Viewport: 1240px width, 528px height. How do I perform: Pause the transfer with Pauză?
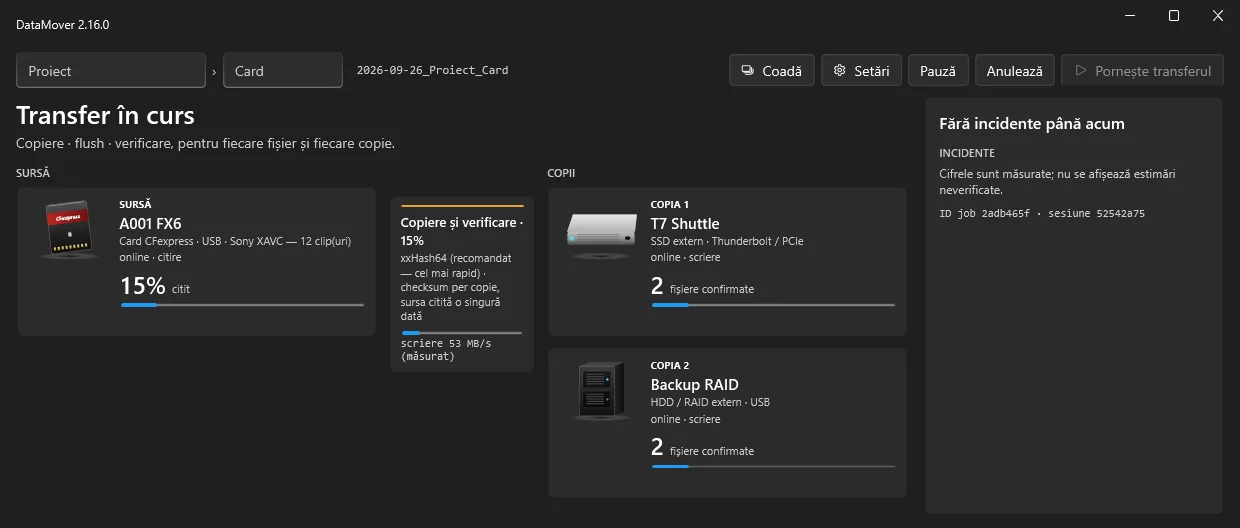938,71
